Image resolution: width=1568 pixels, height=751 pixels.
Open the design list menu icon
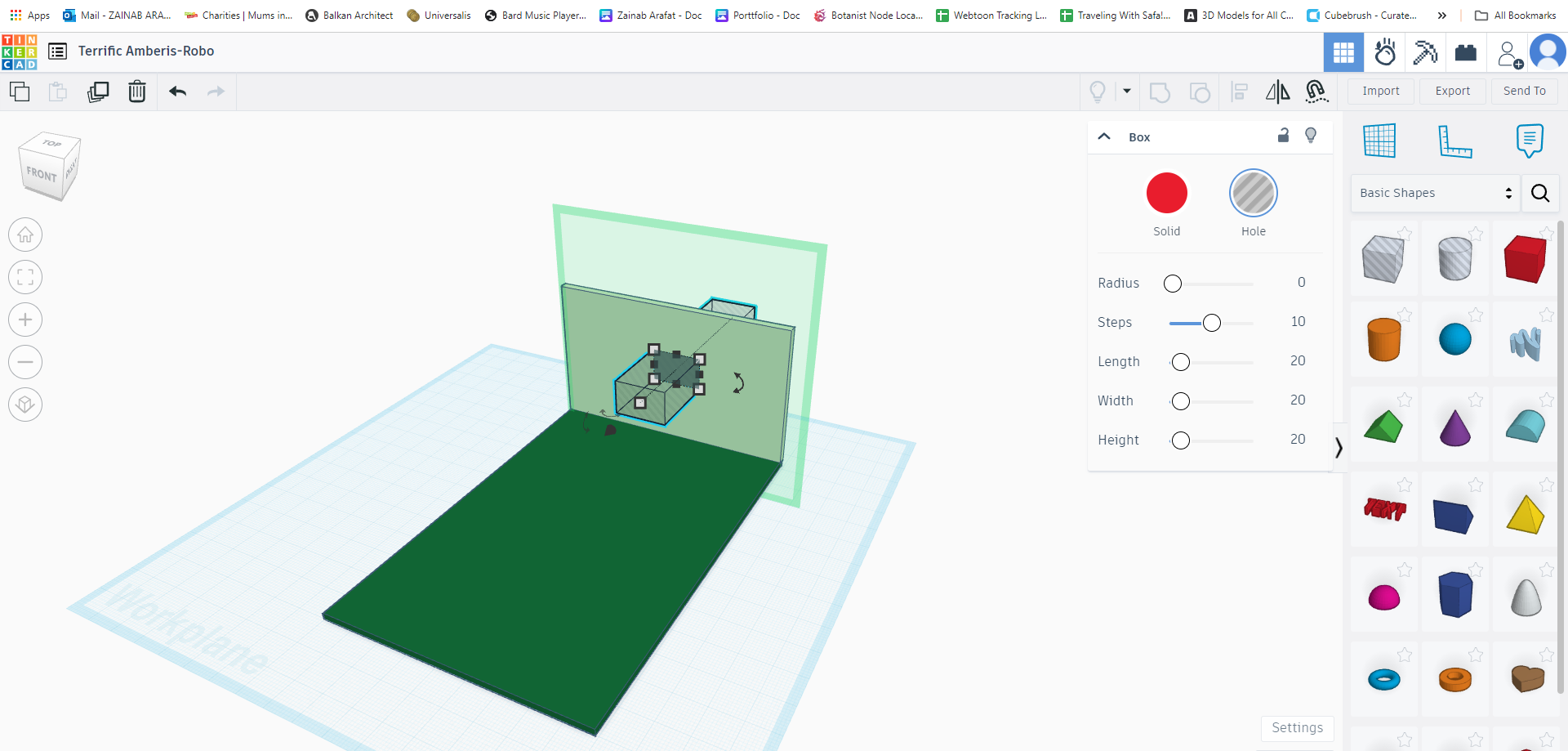(57, 51)
